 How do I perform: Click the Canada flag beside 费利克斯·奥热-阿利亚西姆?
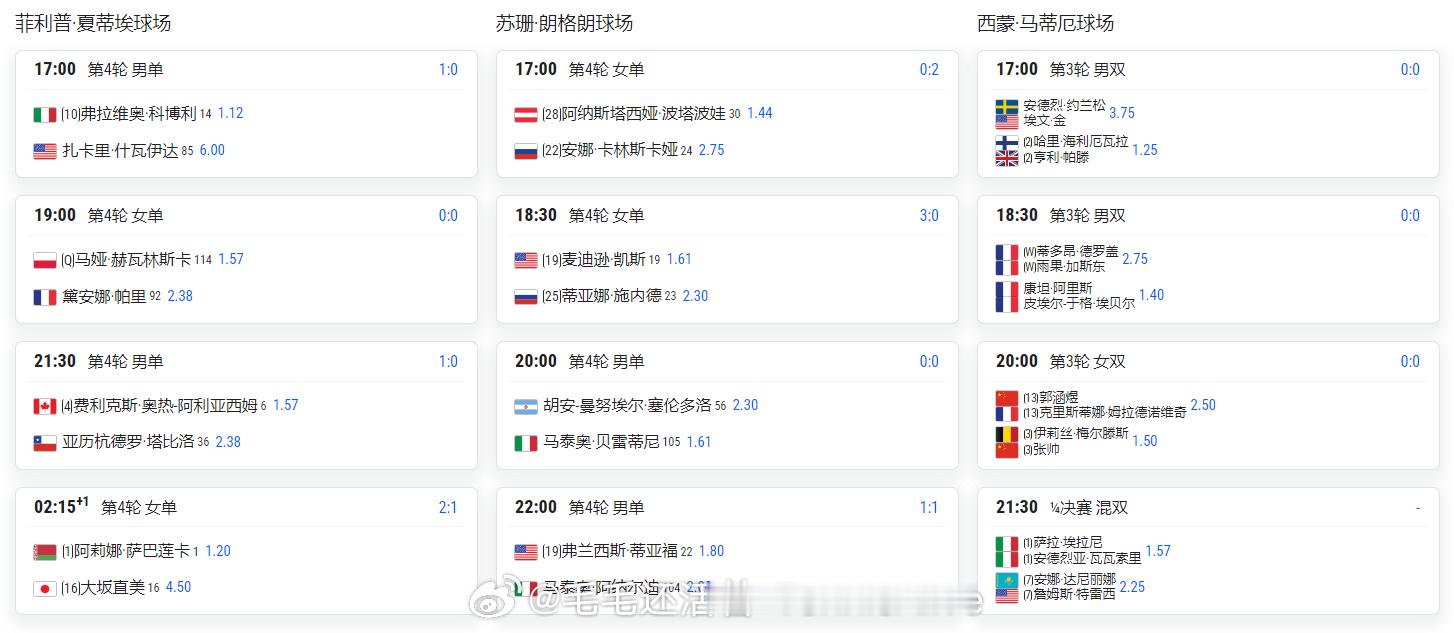tap(45, 406)
